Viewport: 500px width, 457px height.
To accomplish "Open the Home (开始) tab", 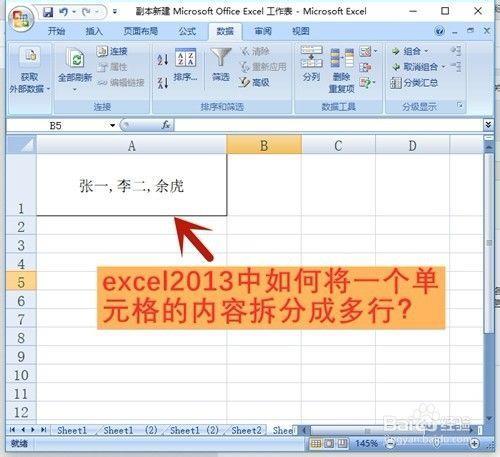I will coord(56,31).
